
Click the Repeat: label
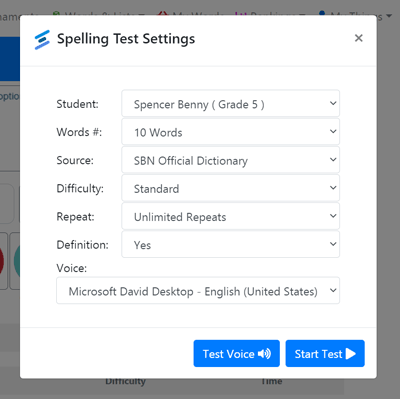click(75, 217)
